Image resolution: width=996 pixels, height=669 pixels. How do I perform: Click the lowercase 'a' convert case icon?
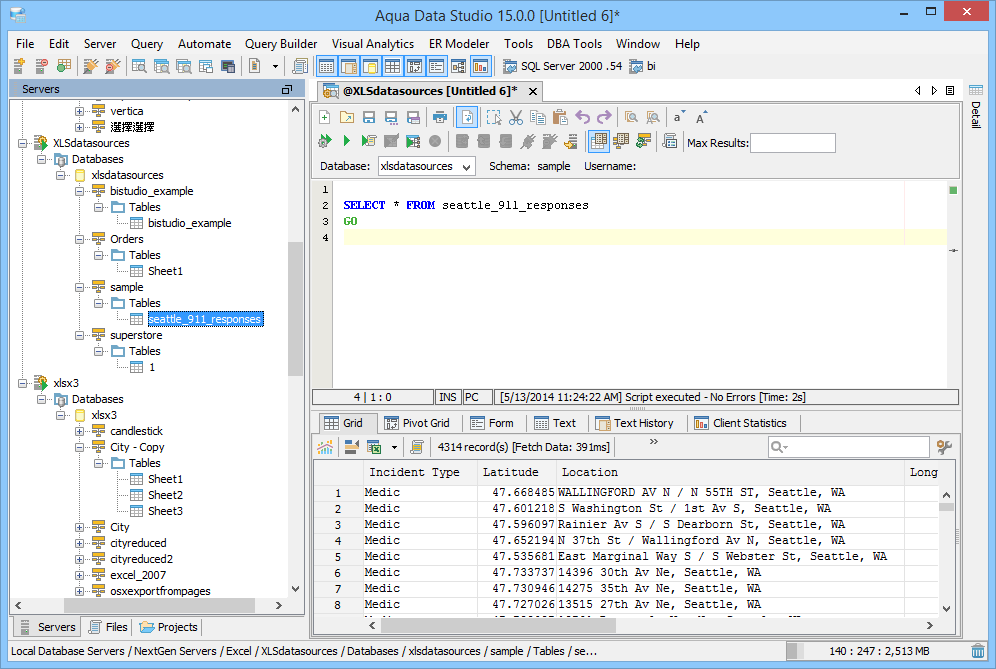tap(678, 117)
